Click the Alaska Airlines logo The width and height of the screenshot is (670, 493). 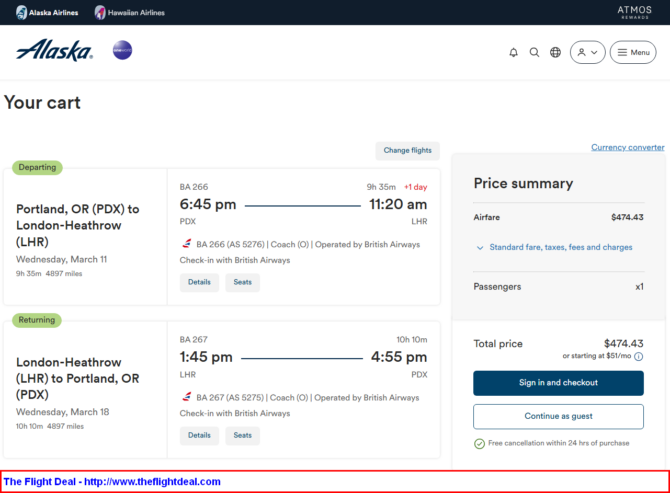(54, 51)
